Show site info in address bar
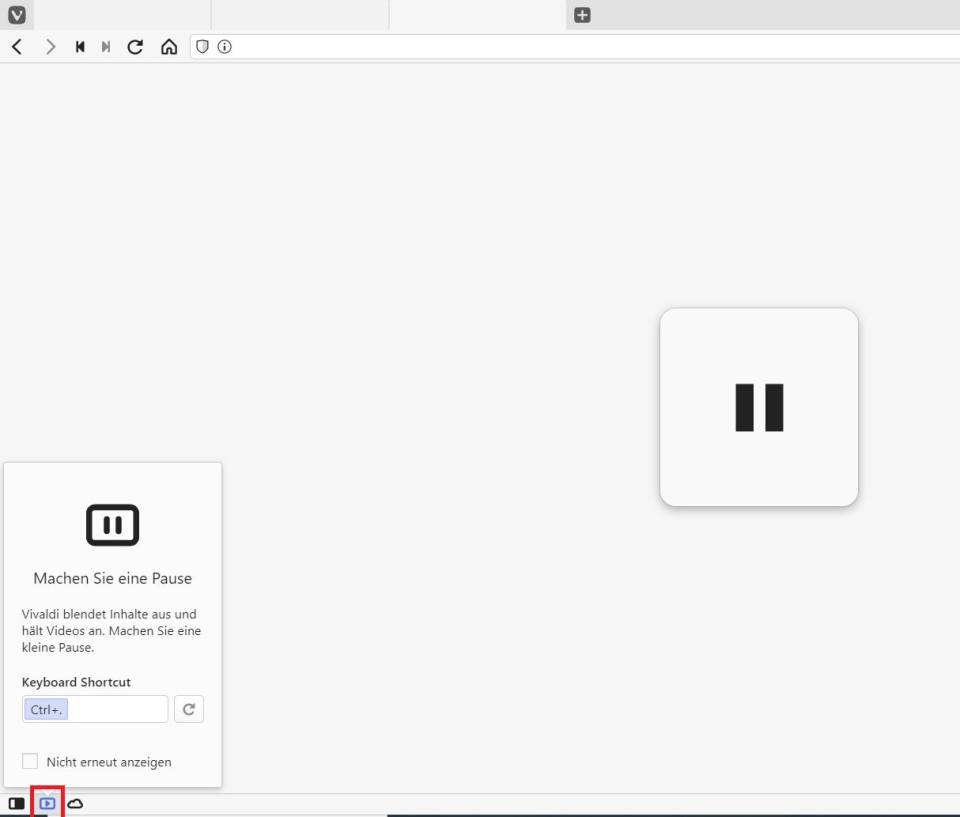 pyautogui.click(x=225, y=47)
